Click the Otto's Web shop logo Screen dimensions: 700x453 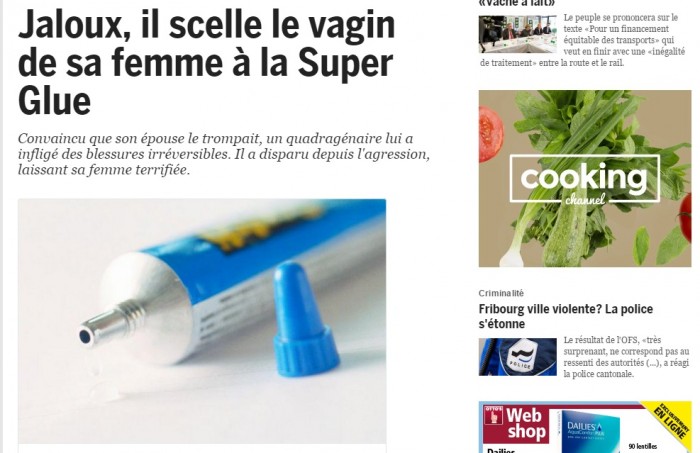click(x=516, y=424)
